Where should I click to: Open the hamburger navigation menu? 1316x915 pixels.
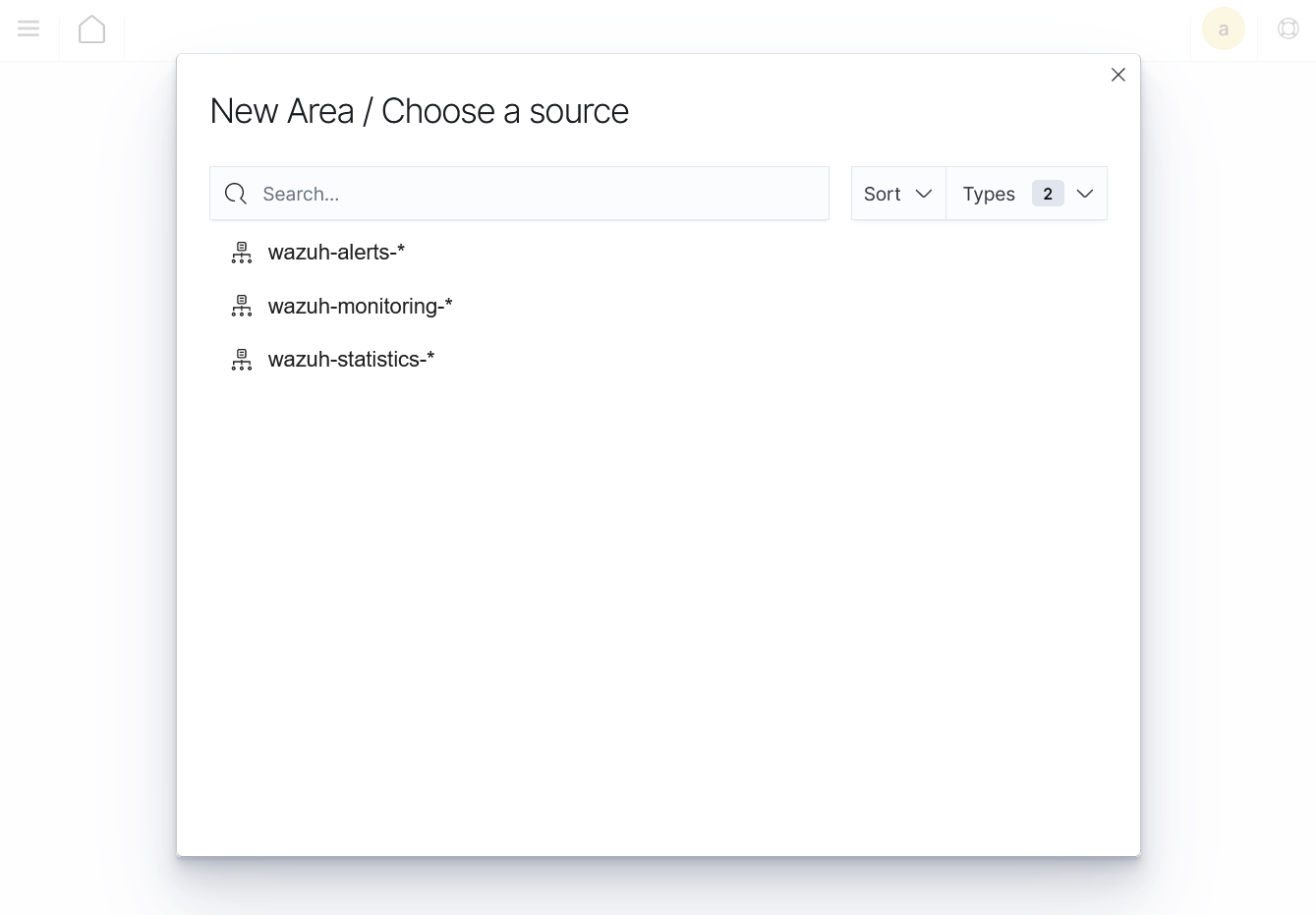click(29, 29)
